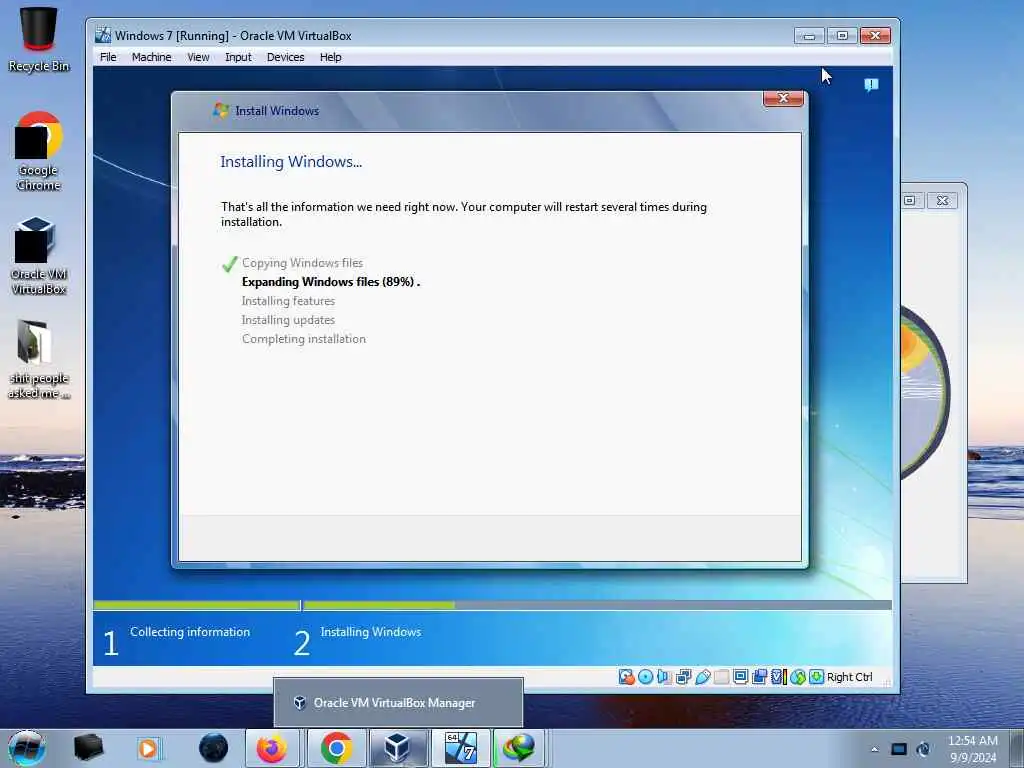The width and height of the screenshot is (1024, 768).
Task: Open the Devices menu
Action: [285, 57]
